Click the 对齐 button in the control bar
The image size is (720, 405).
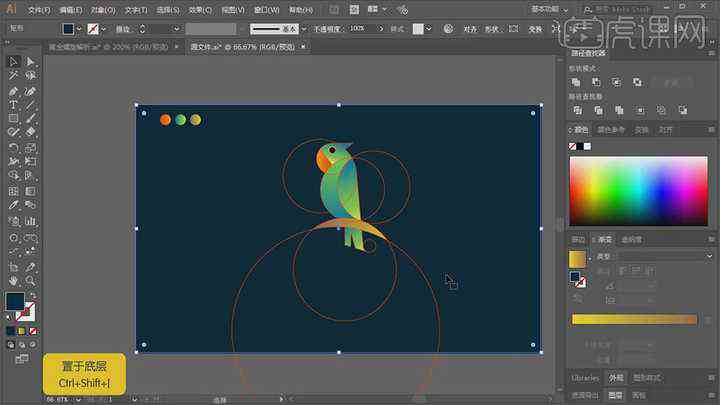coord(470,29)
